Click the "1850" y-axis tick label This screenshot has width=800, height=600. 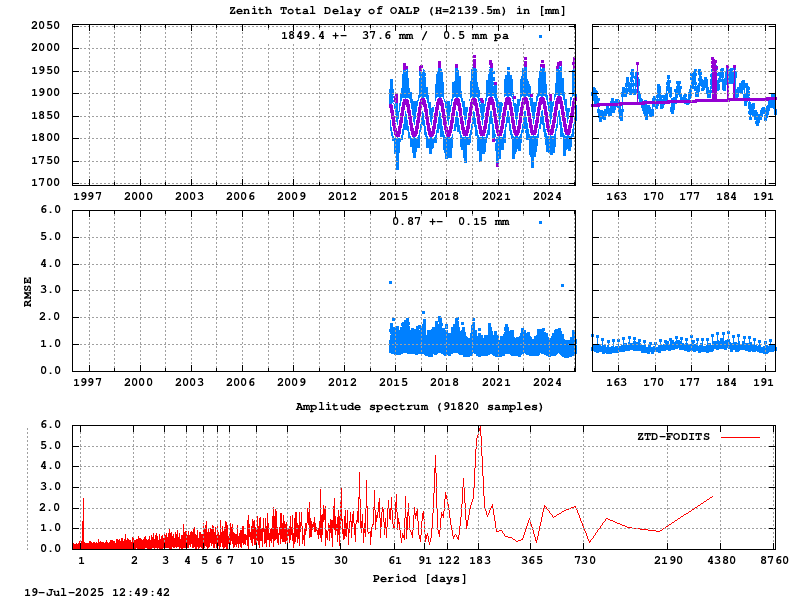coord(45,115)
